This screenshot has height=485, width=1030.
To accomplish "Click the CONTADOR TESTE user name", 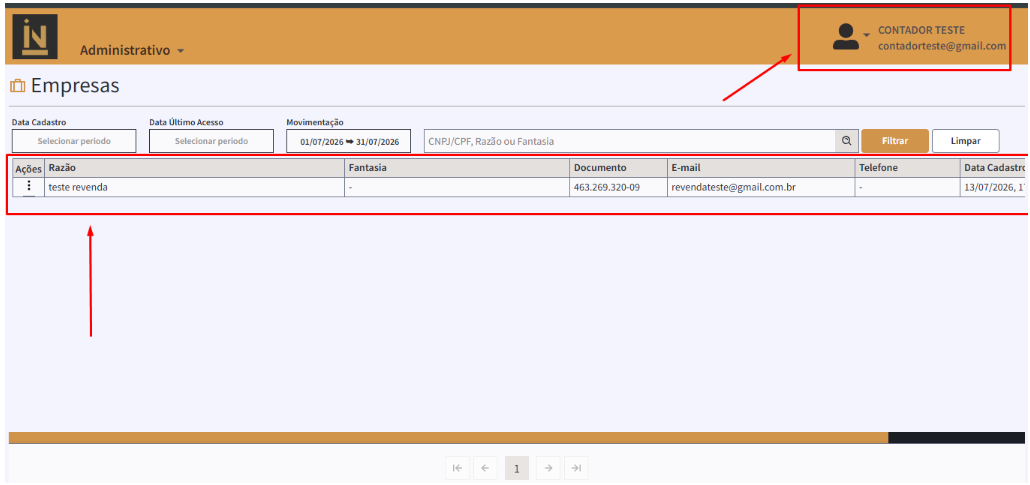I will [x=922, y=30].
